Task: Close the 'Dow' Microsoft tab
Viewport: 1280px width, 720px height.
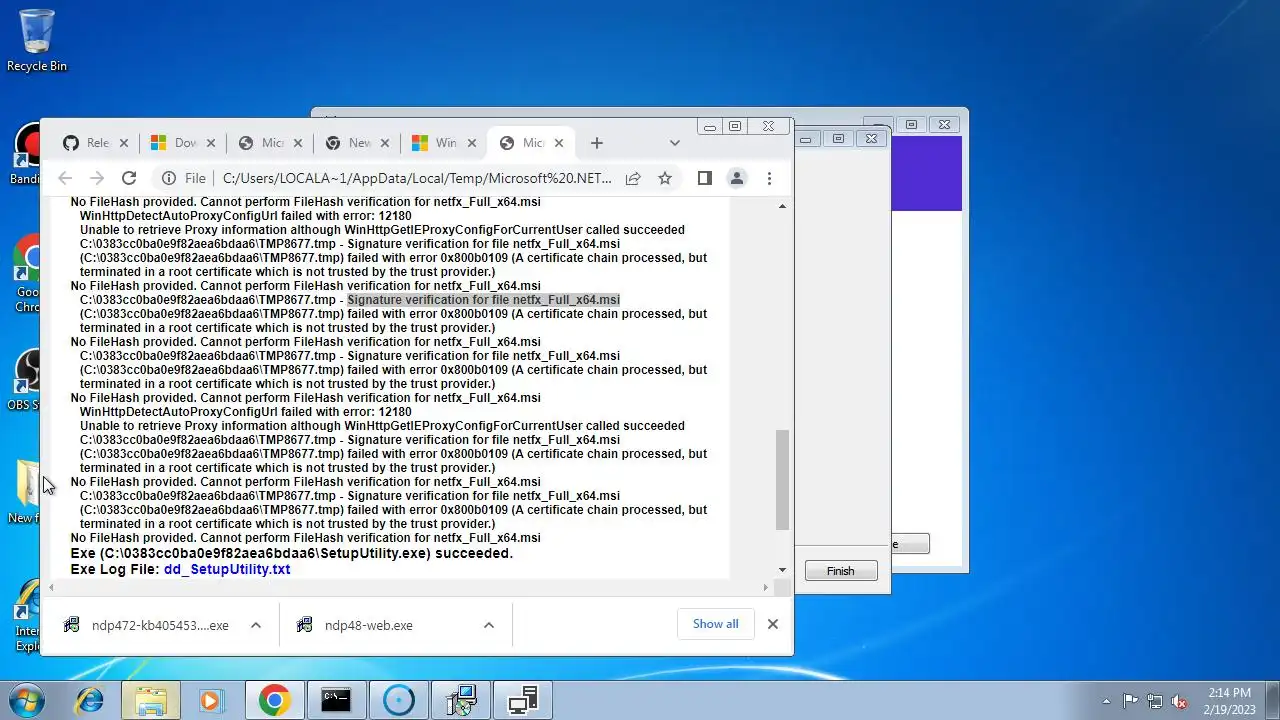Action: pos(211,143)
